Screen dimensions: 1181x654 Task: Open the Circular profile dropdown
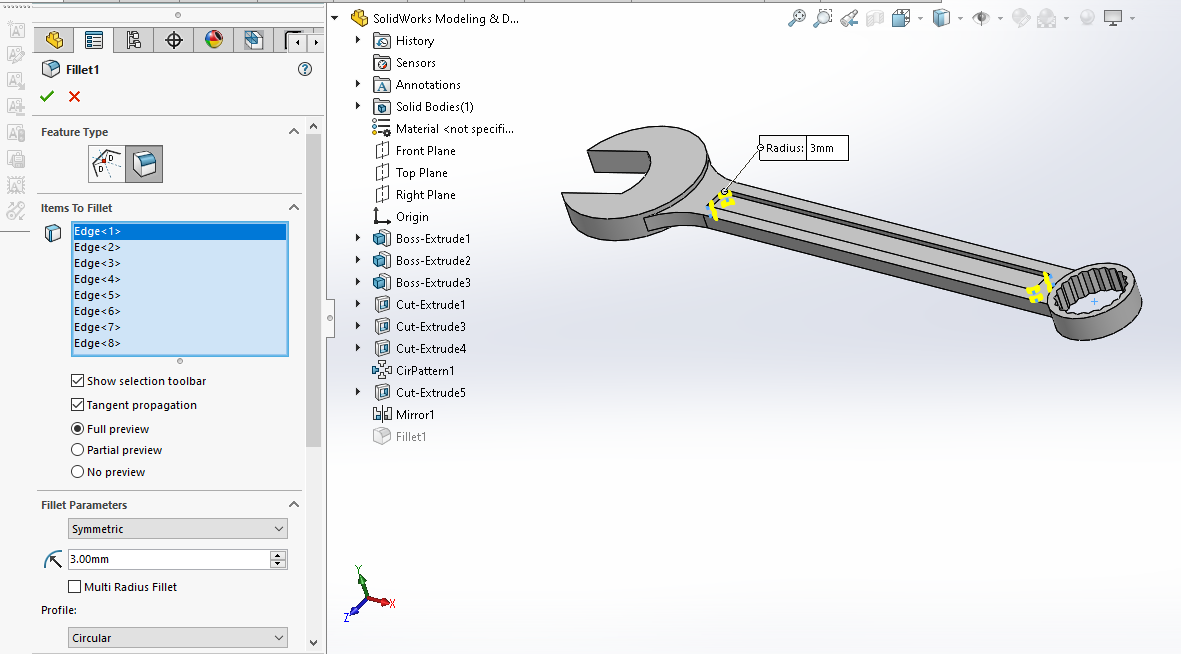[x=178, y=638]
